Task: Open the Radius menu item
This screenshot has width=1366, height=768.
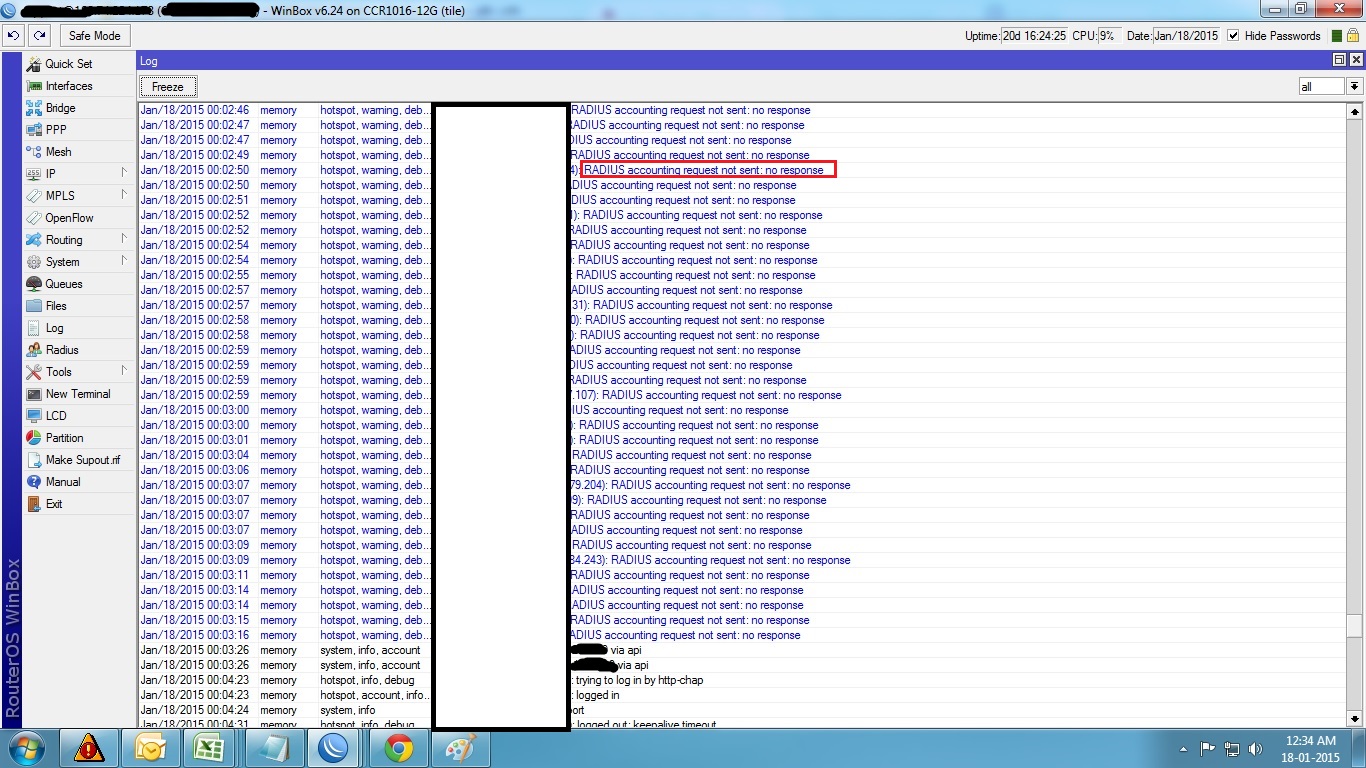Action: pos(62,350)
